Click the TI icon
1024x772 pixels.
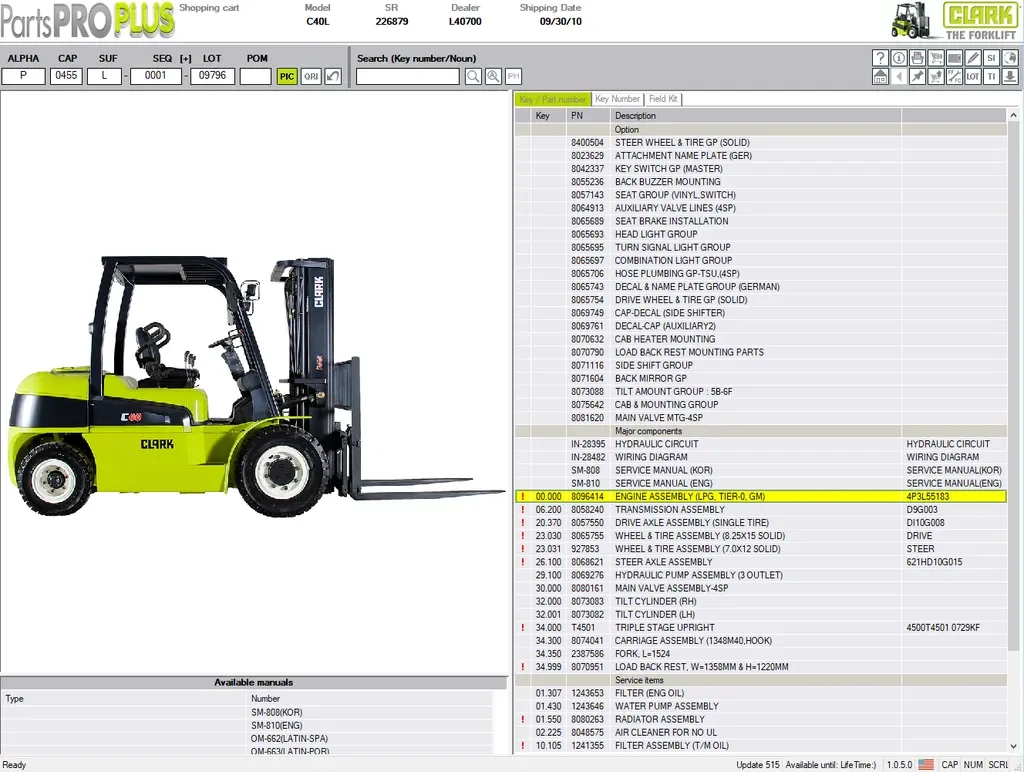[990, 76]
